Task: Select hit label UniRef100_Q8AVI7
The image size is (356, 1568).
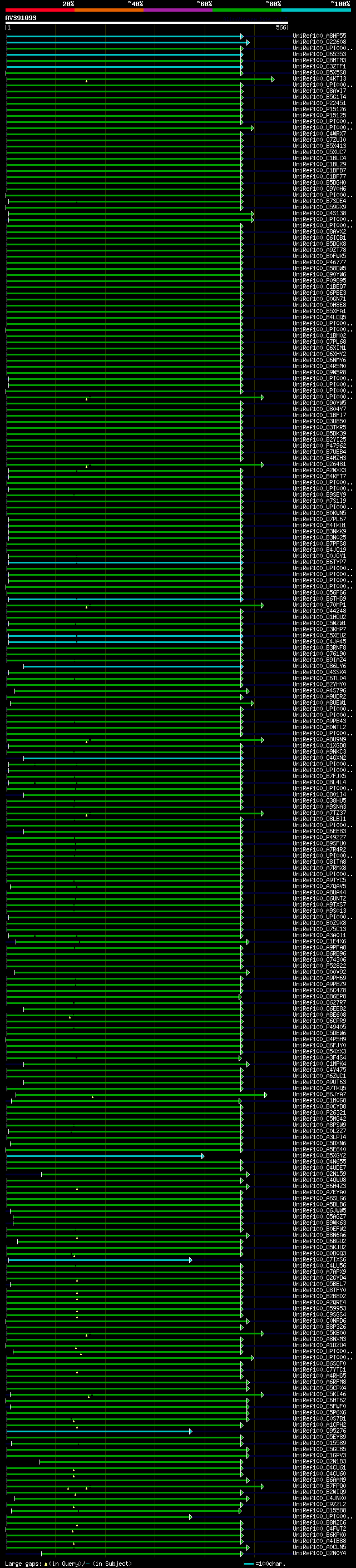Action: pyautogui.click(x=319, y=91)
